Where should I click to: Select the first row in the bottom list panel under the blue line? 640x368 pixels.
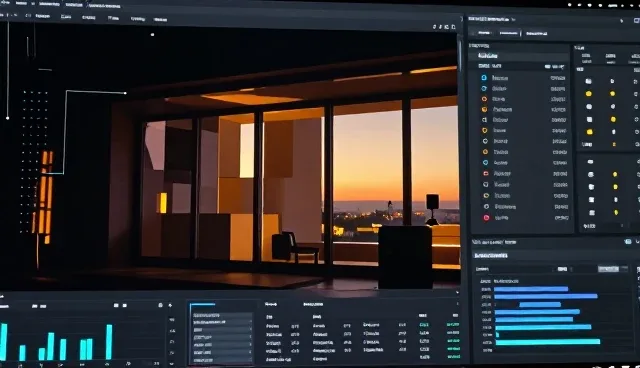pyautogui.click(x=222, y=315)
